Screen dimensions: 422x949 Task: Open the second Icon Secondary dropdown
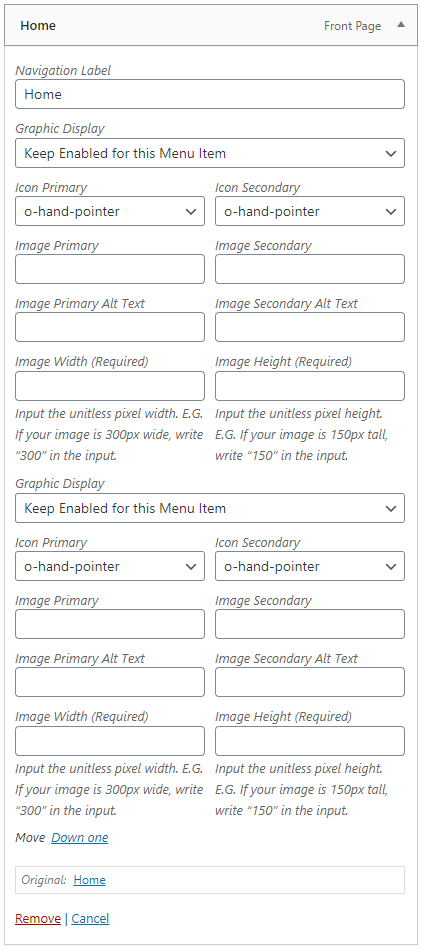coord(309,566)
